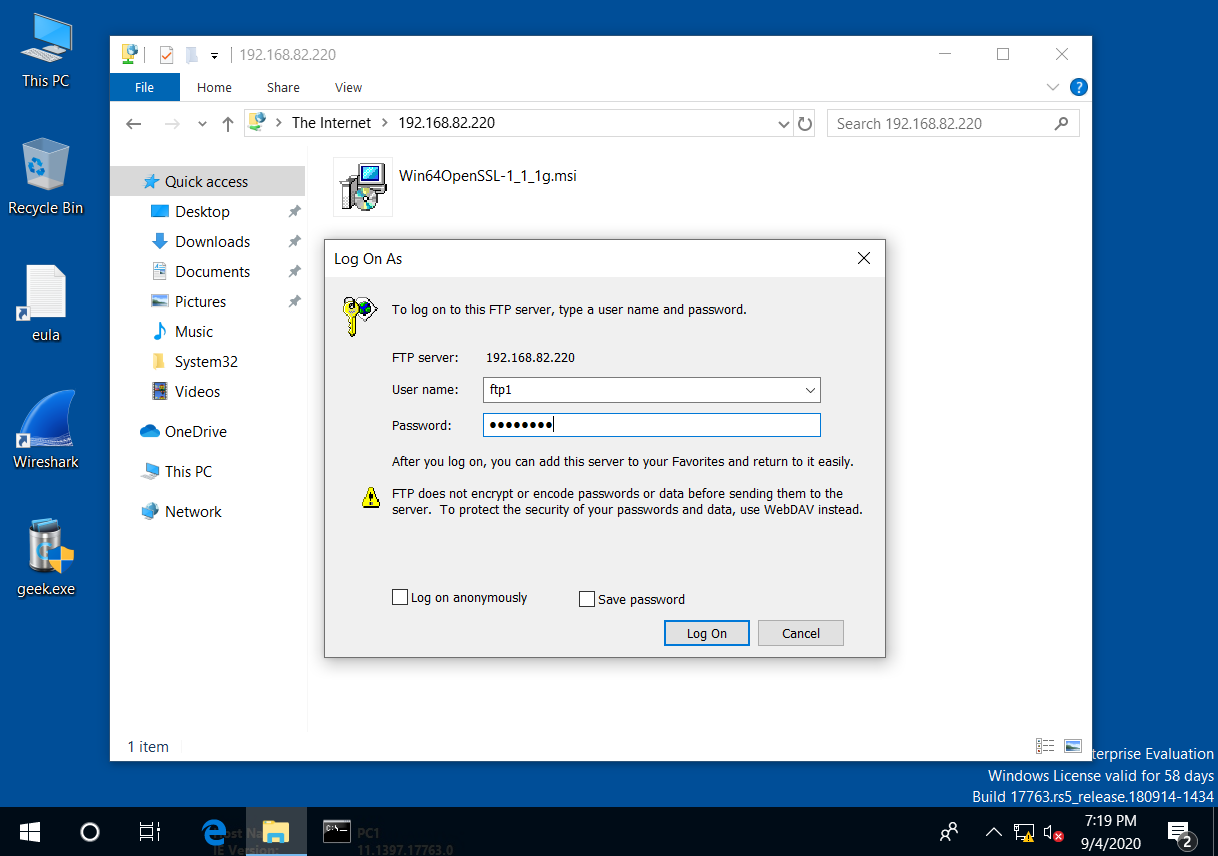
Task: Click the muted volume tray icon
Action: click(x=1053, y=832)
